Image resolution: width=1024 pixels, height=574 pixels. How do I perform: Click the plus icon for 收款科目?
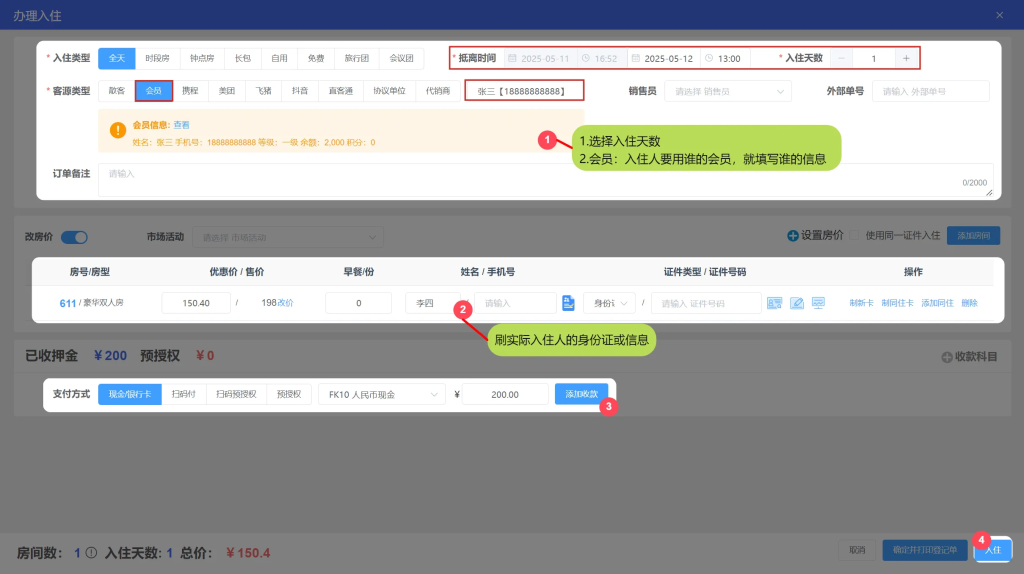(947, 357)
